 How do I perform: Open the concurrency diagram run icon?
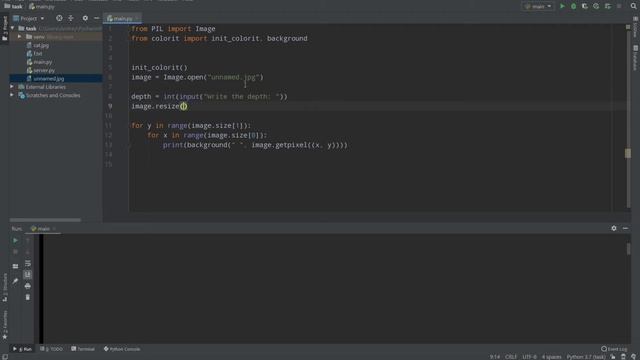click(x=608, y=6)
